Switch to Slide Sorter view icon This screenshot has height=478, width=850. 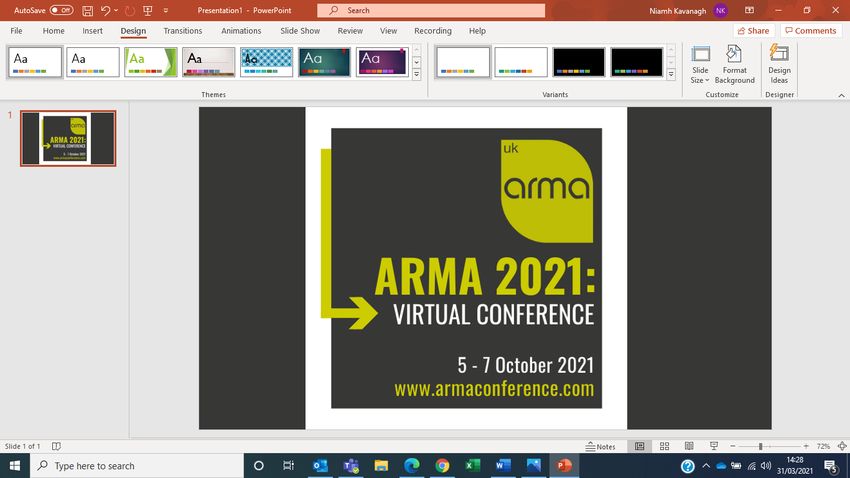[x=664, y=446]
